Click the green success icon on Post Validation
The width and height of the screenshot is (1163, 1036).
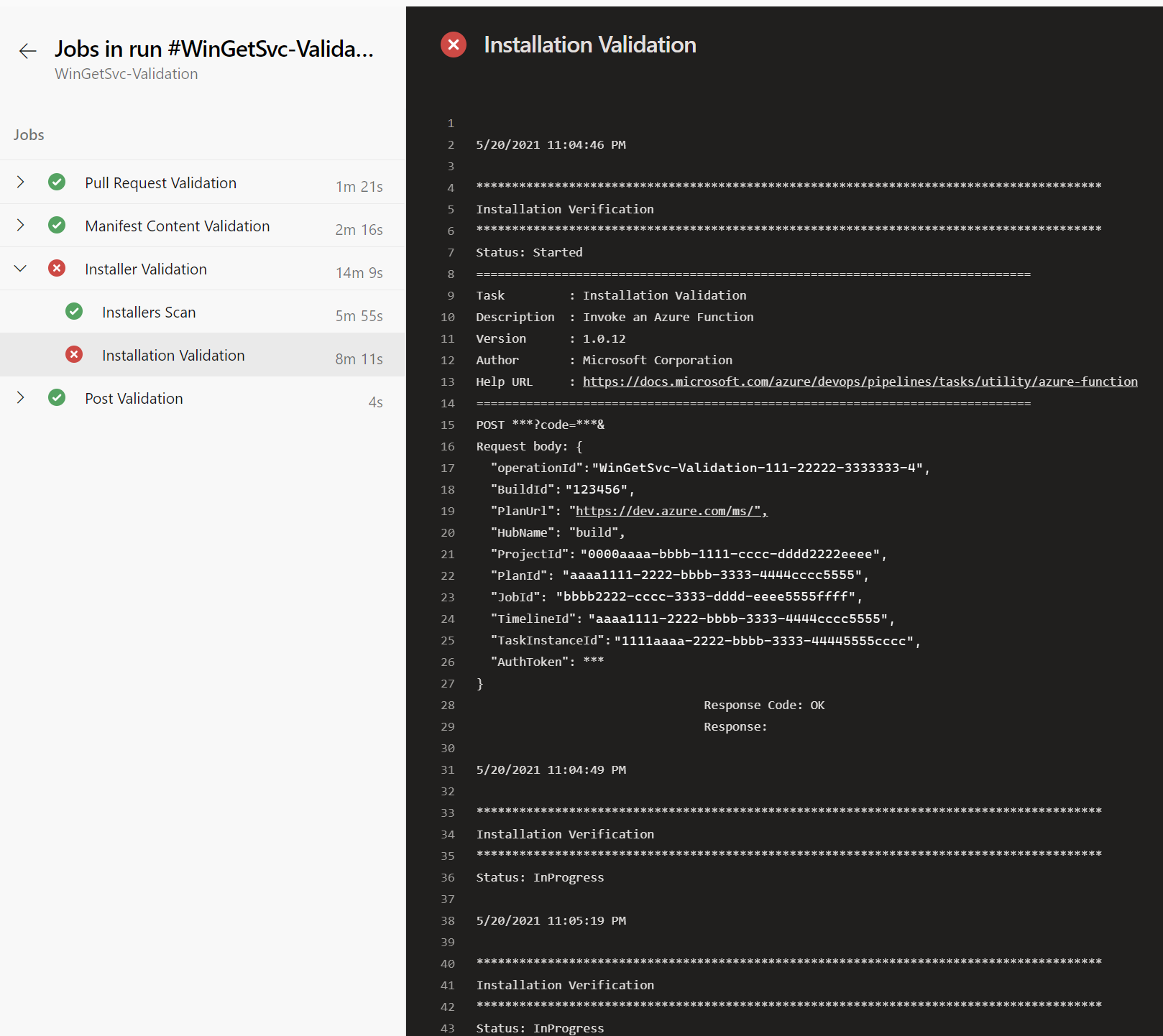point(57,397)
